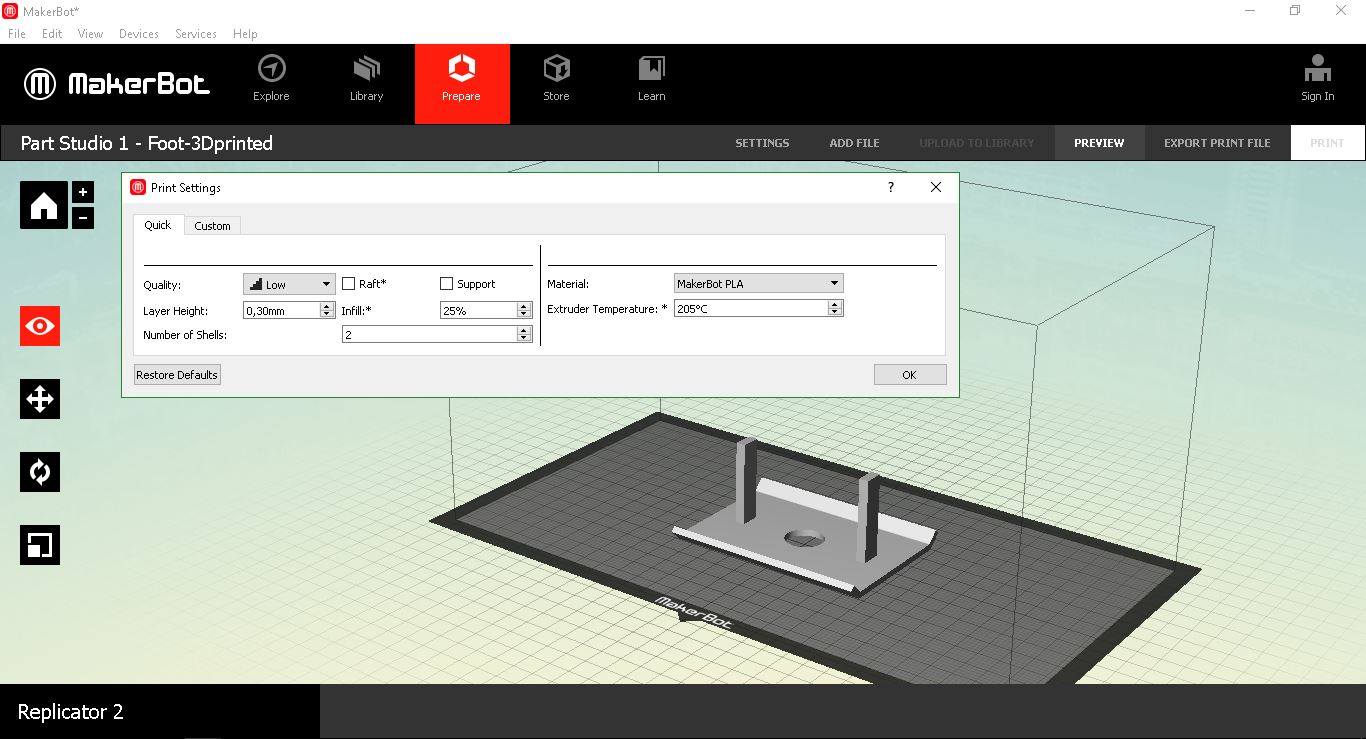Screen dimensions: 1366x739
Task: Close the Print Settings dialog
Action: point(936,187)
